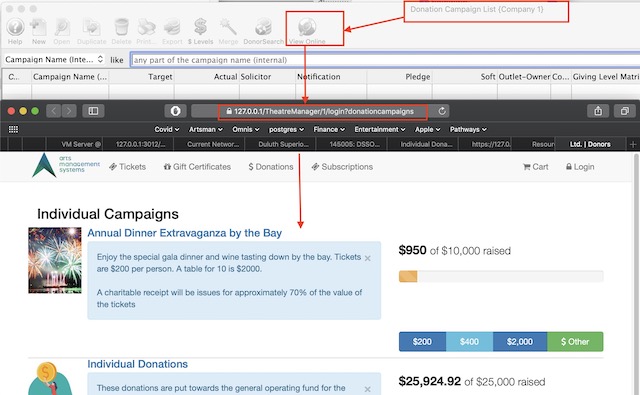Go forward in Safari browser

click(69, 111)
